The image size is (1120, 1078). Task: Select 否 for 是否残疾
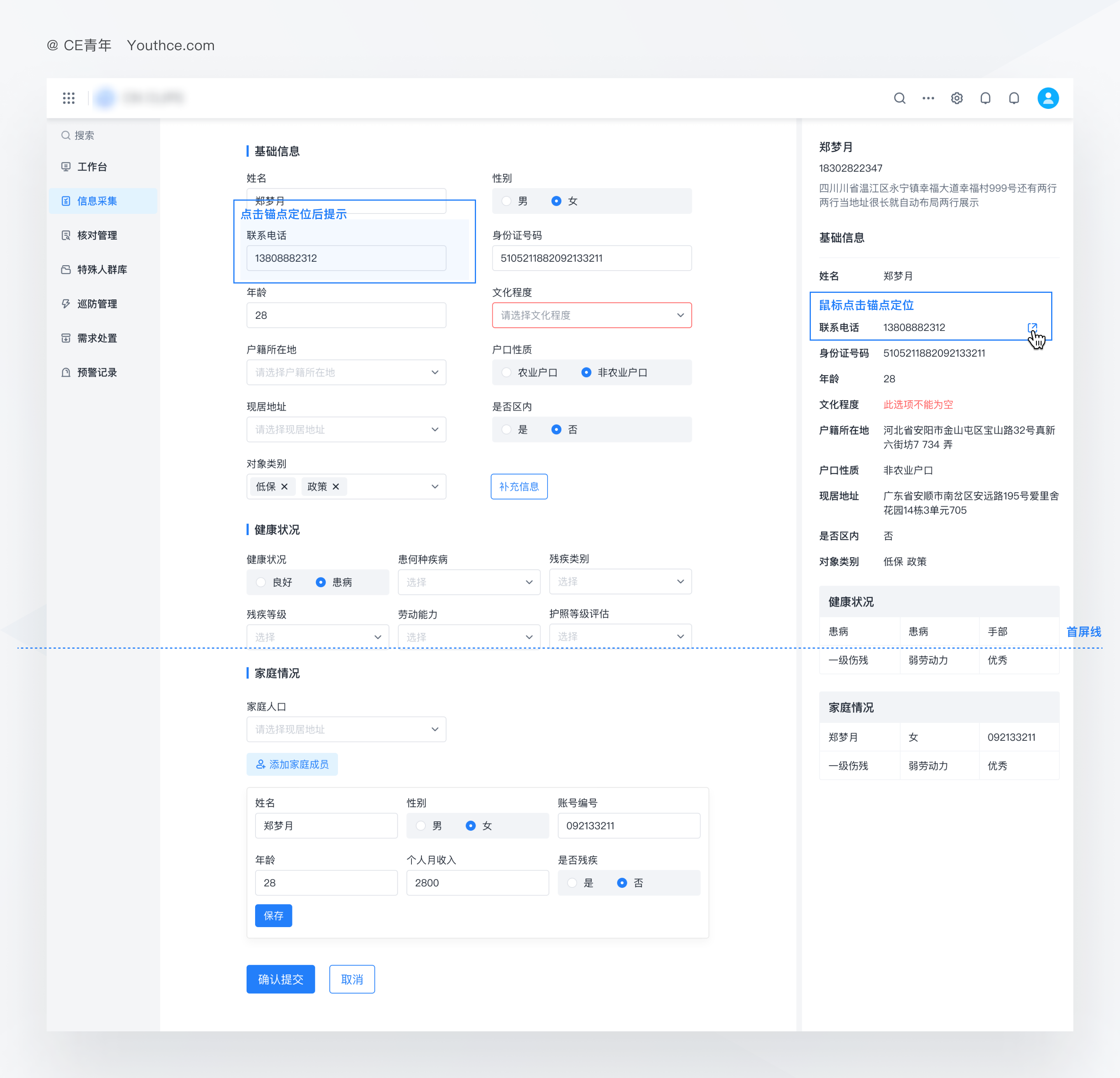click(x=622, y=883)
